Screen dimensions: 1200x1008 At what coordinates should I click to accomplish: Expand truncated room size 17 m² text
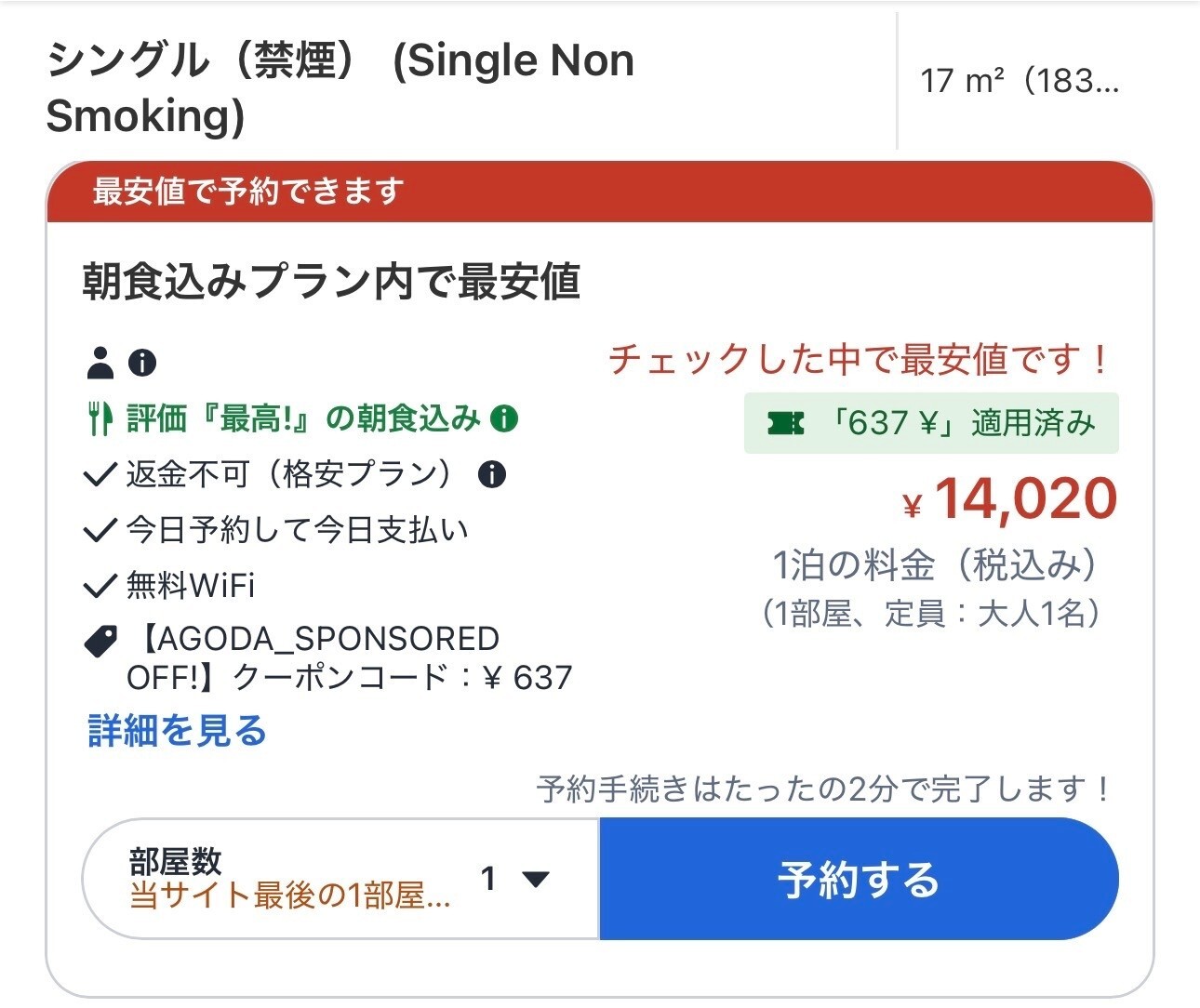tap(1019, 82)
